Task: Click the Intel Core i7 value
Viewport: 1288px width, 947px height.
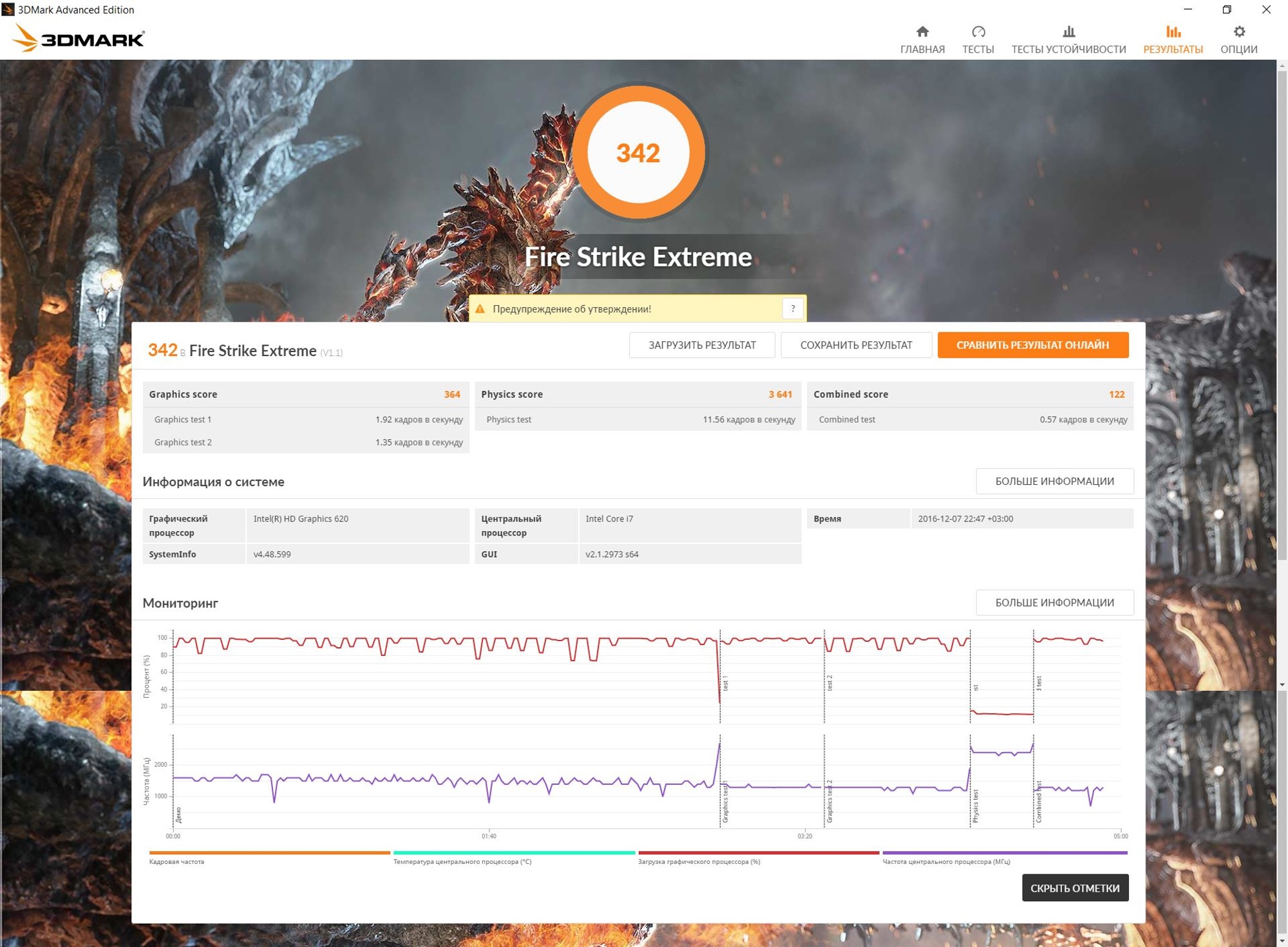Action: click(609, 518)
